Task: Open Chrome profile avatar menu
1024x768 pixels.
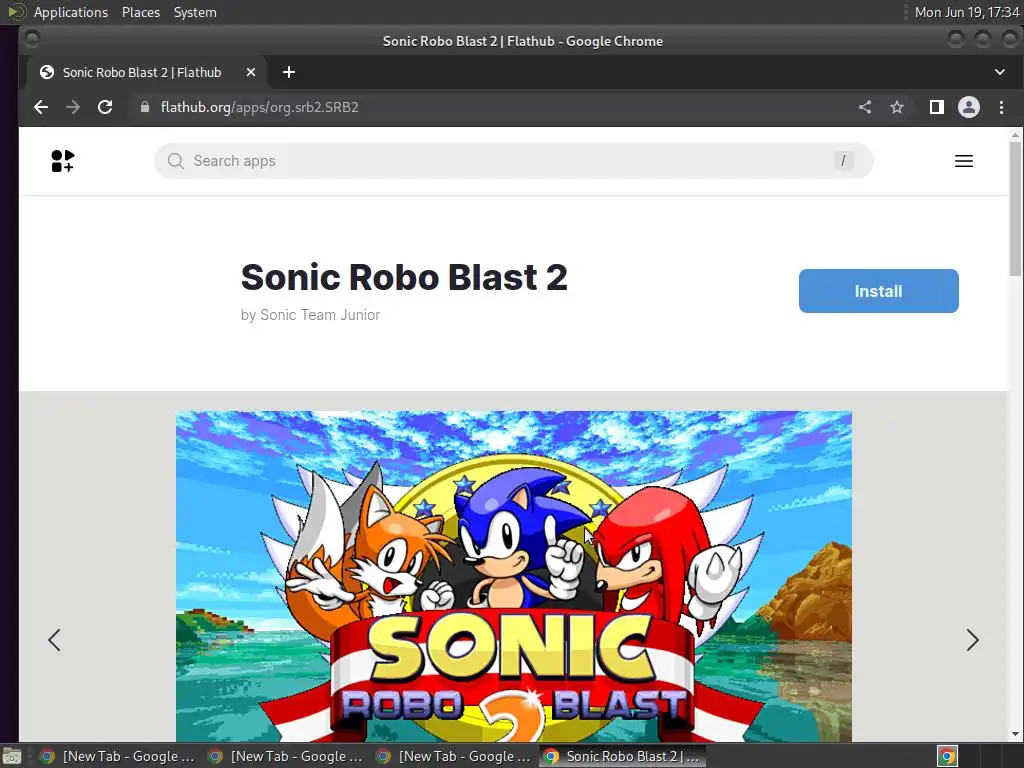Action: pyautogui.click(x=968, y=107)
